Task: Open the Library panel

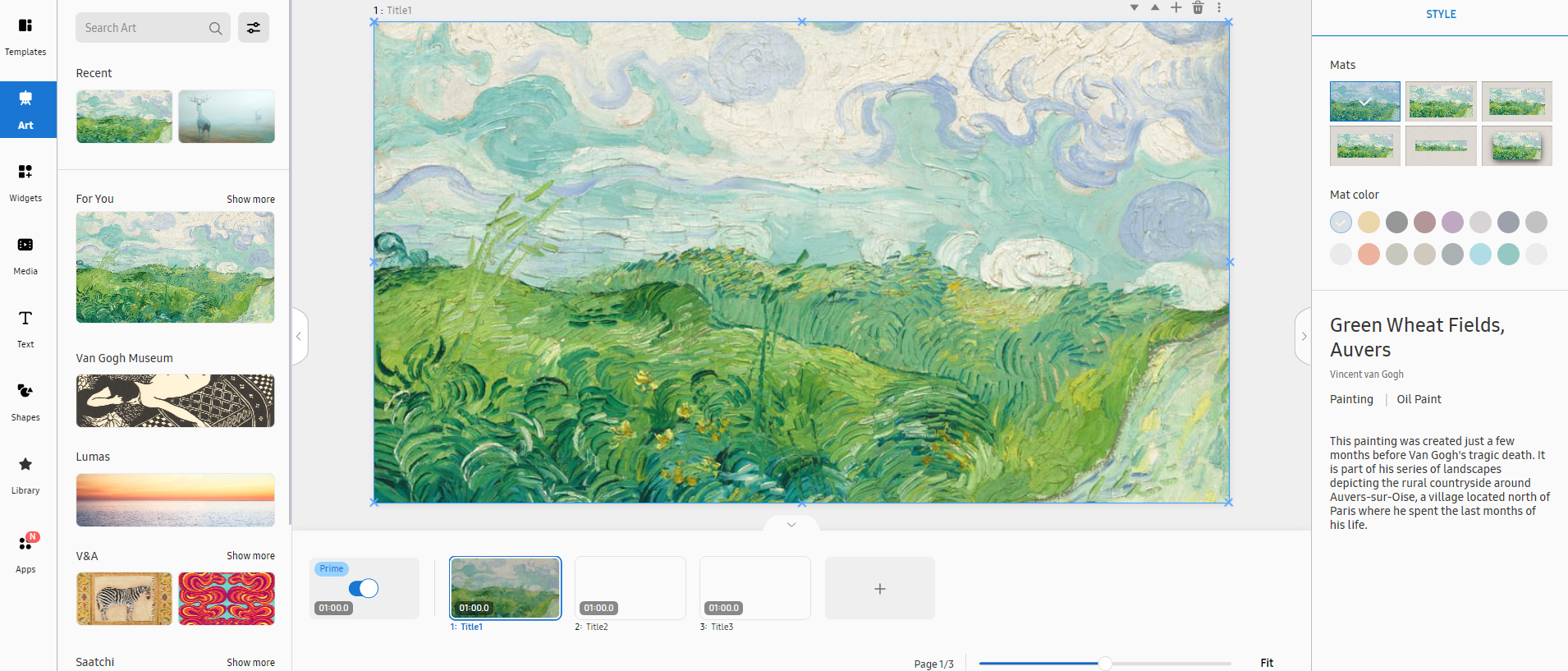Action: click(25, 475)
